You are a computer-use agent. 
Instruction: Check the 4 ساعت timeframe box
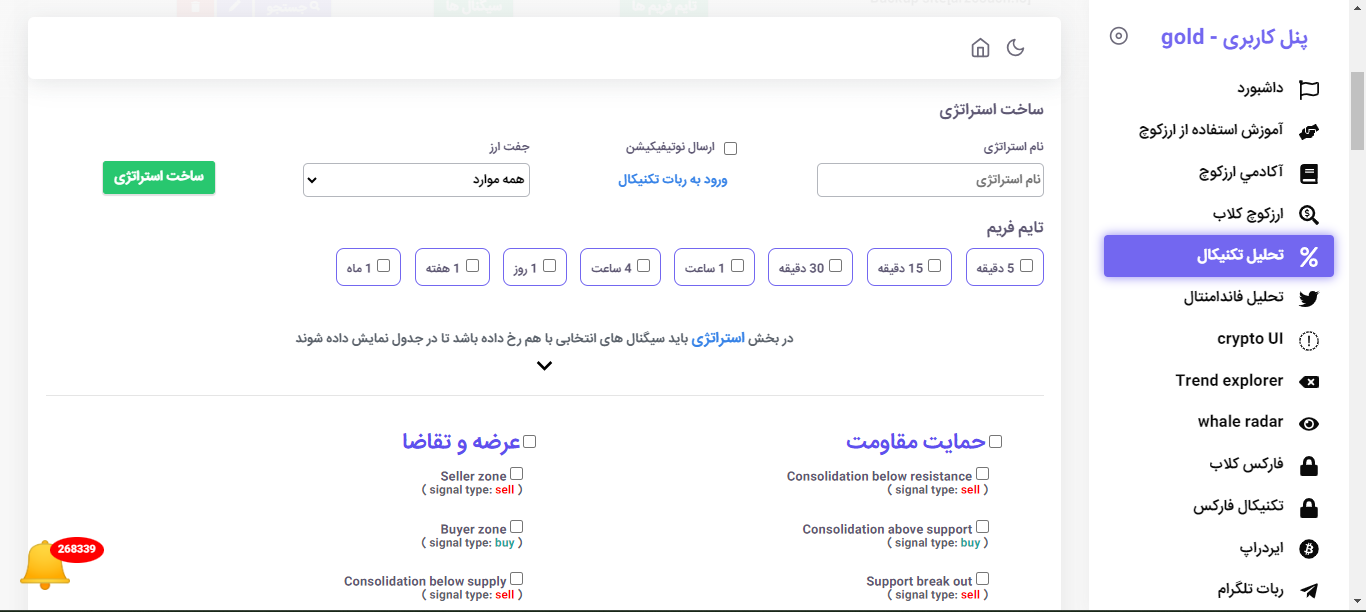click(643, 266)
